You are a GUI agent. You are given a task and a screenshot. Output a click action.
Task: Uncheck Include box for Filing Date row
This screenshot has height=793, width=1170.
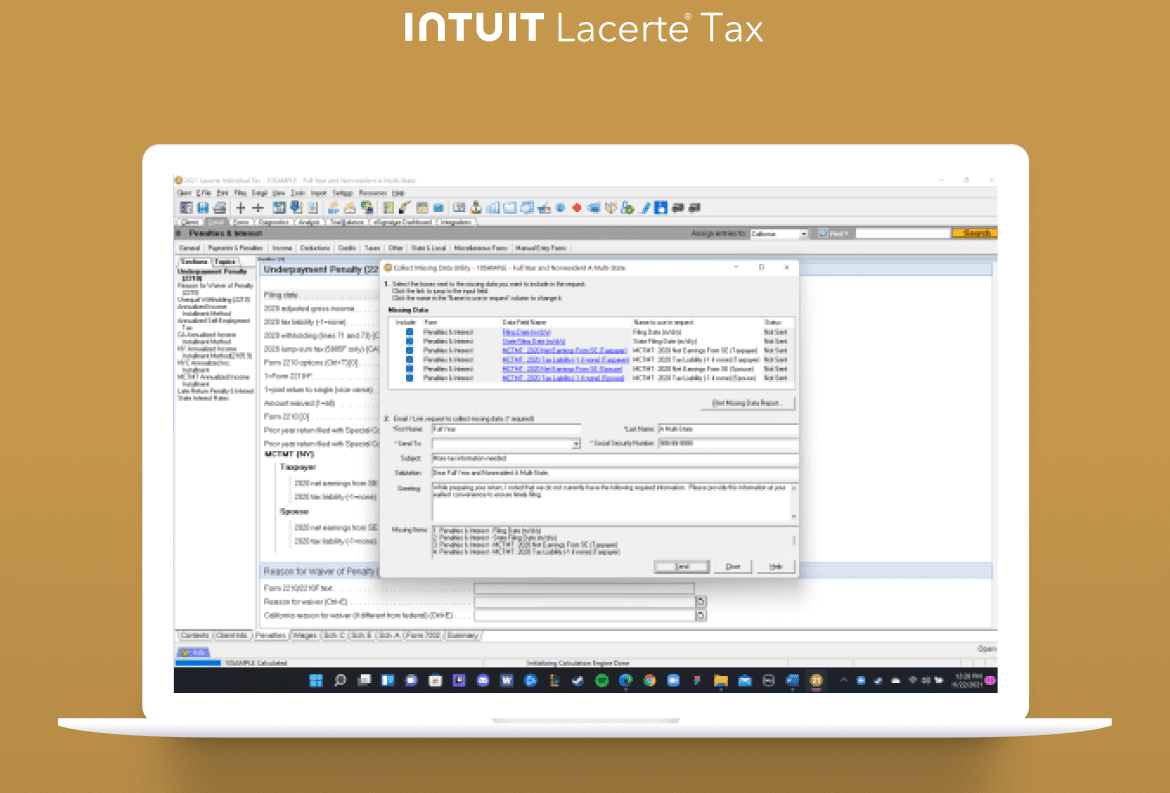click(409, 332)
